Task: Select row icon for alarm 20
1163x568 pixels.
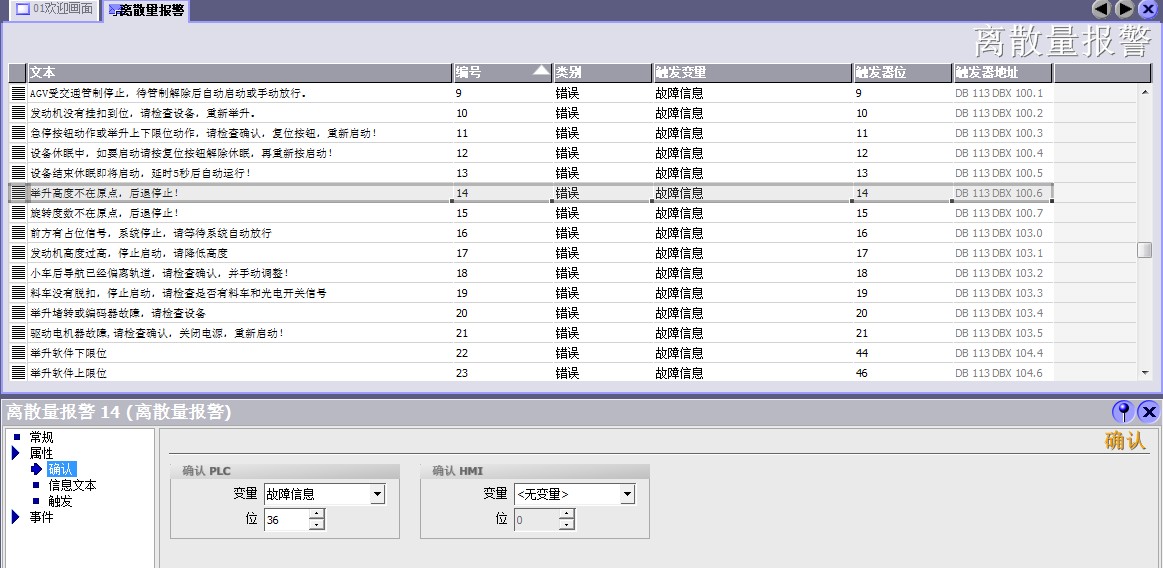Action: tap(19, 313)
